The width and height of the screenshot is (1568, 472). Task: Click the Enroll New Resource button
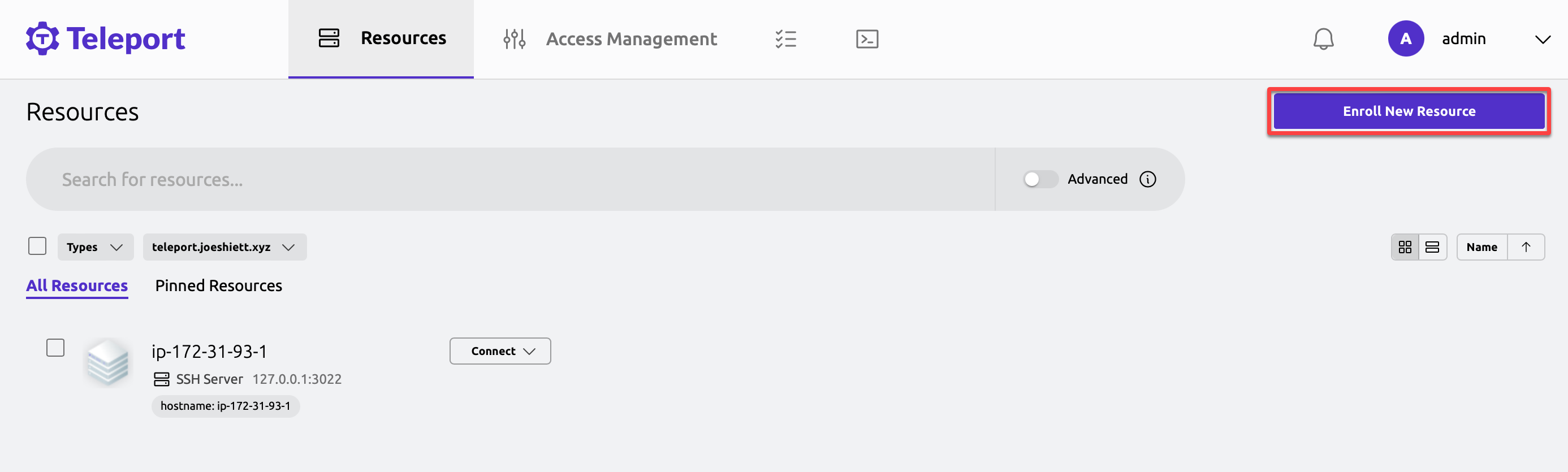(x=1409, y=111)
